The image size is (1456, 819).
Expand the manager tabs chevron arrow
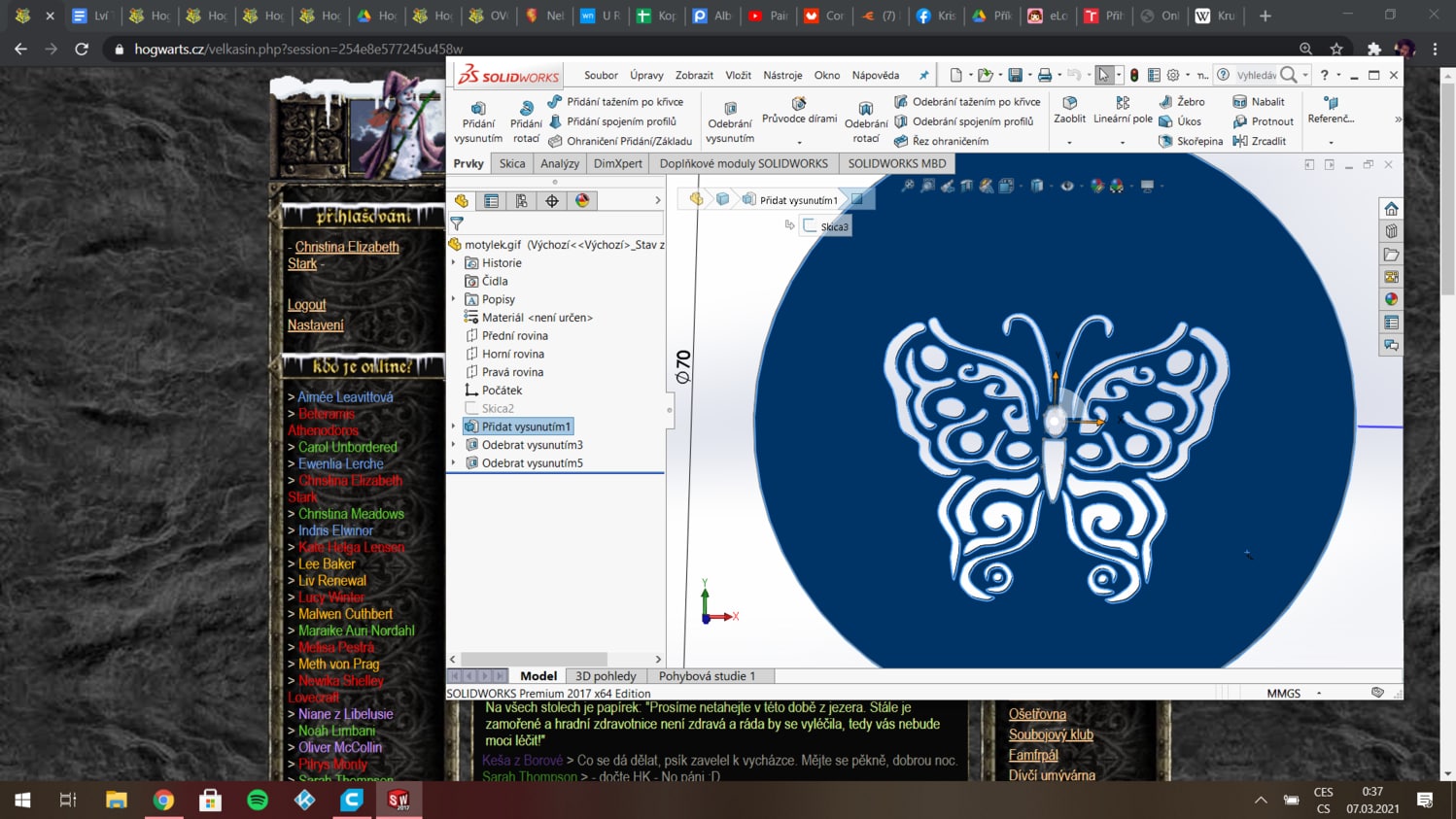[658, 201]
